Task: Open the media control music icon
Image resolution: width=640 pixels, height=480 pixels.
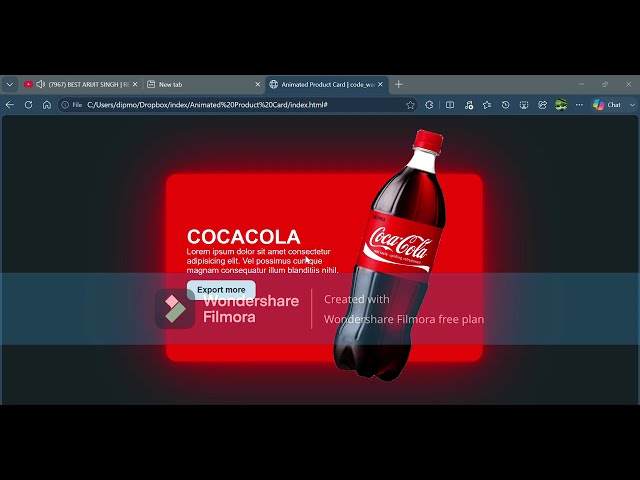Action: (469, 105)
